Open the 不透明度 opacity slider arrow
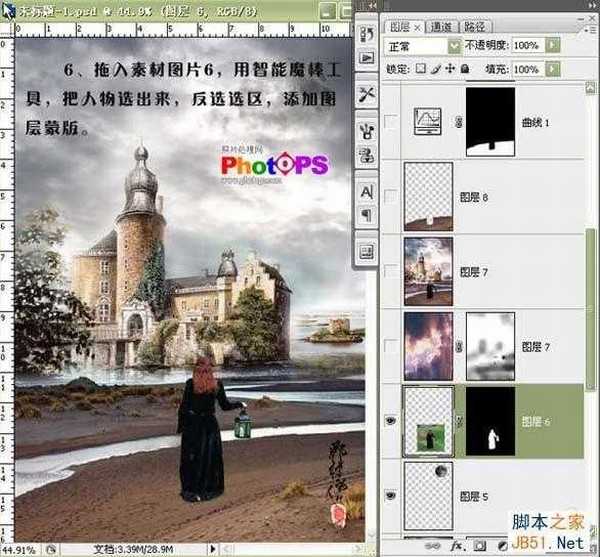Image resolution: width=600 pixels, height=557 pixels. pos(553,46)
